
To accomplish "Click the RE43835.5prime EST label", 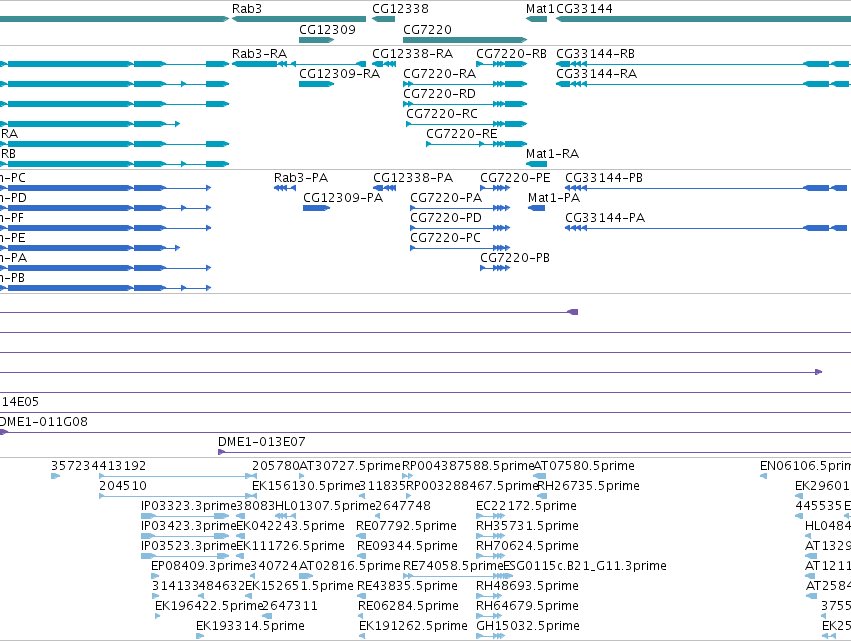I will point(408,586).
